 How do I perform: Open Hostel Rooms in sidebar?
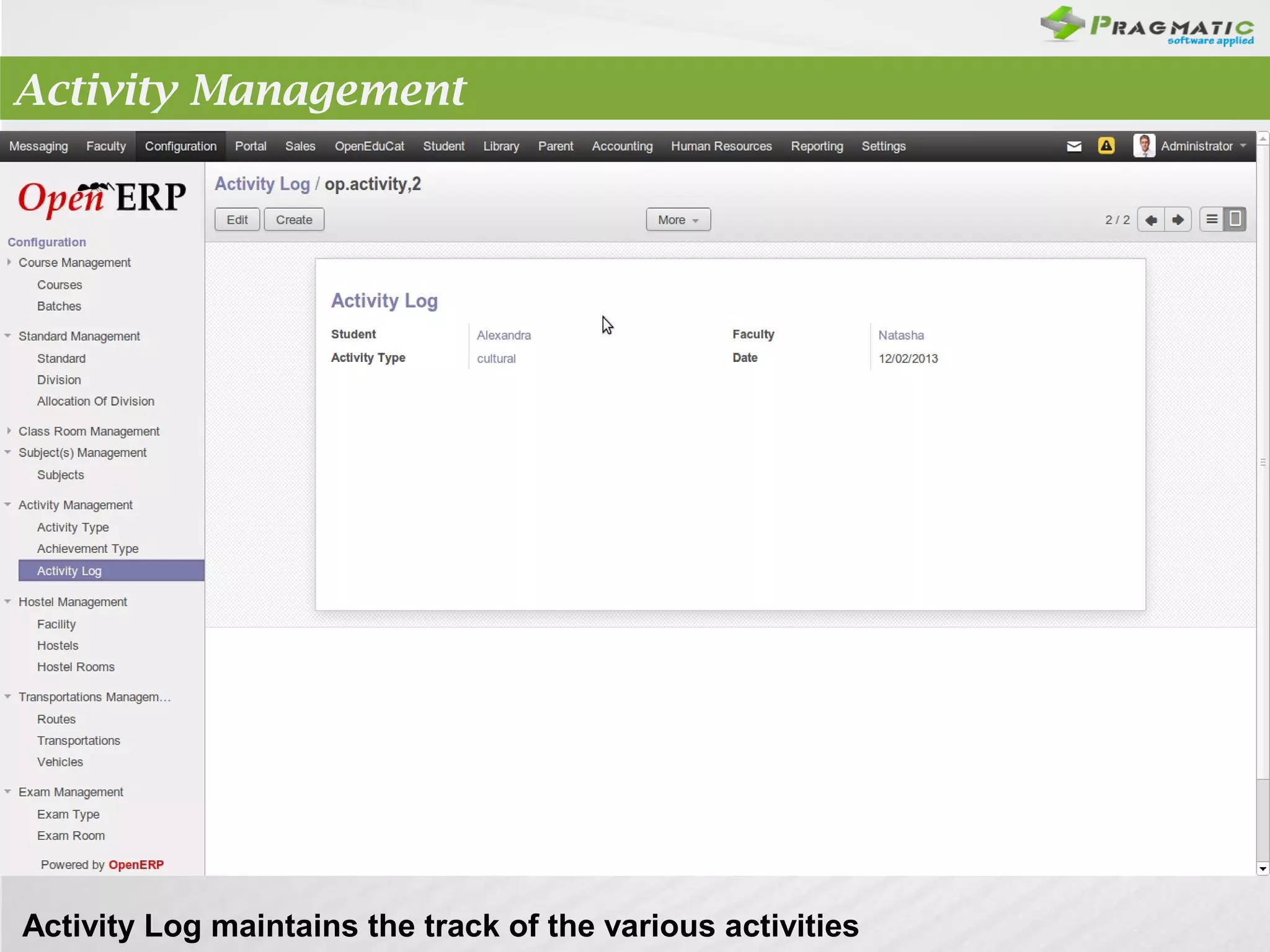coord(76,667)
